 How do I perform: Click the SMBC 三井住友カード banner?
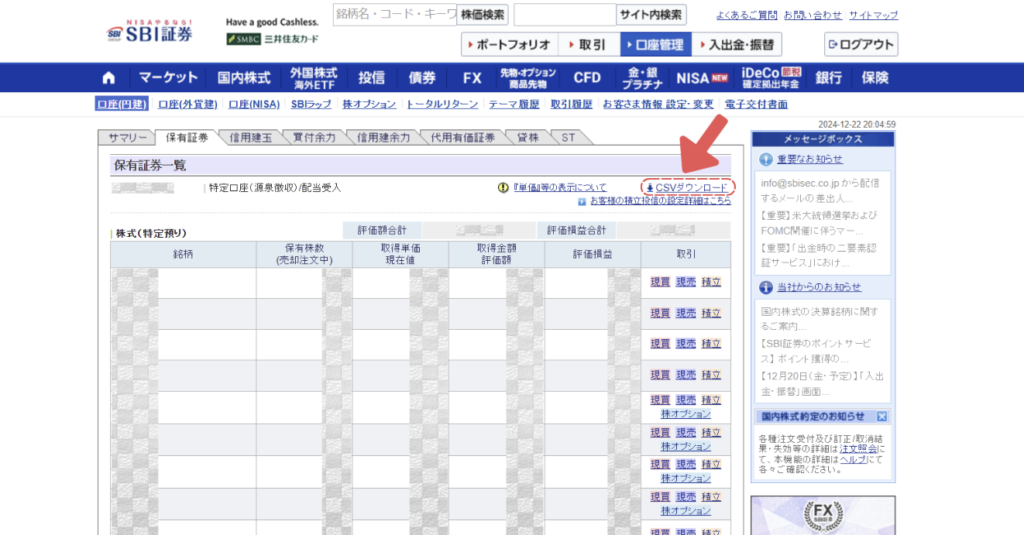(272, 39)
